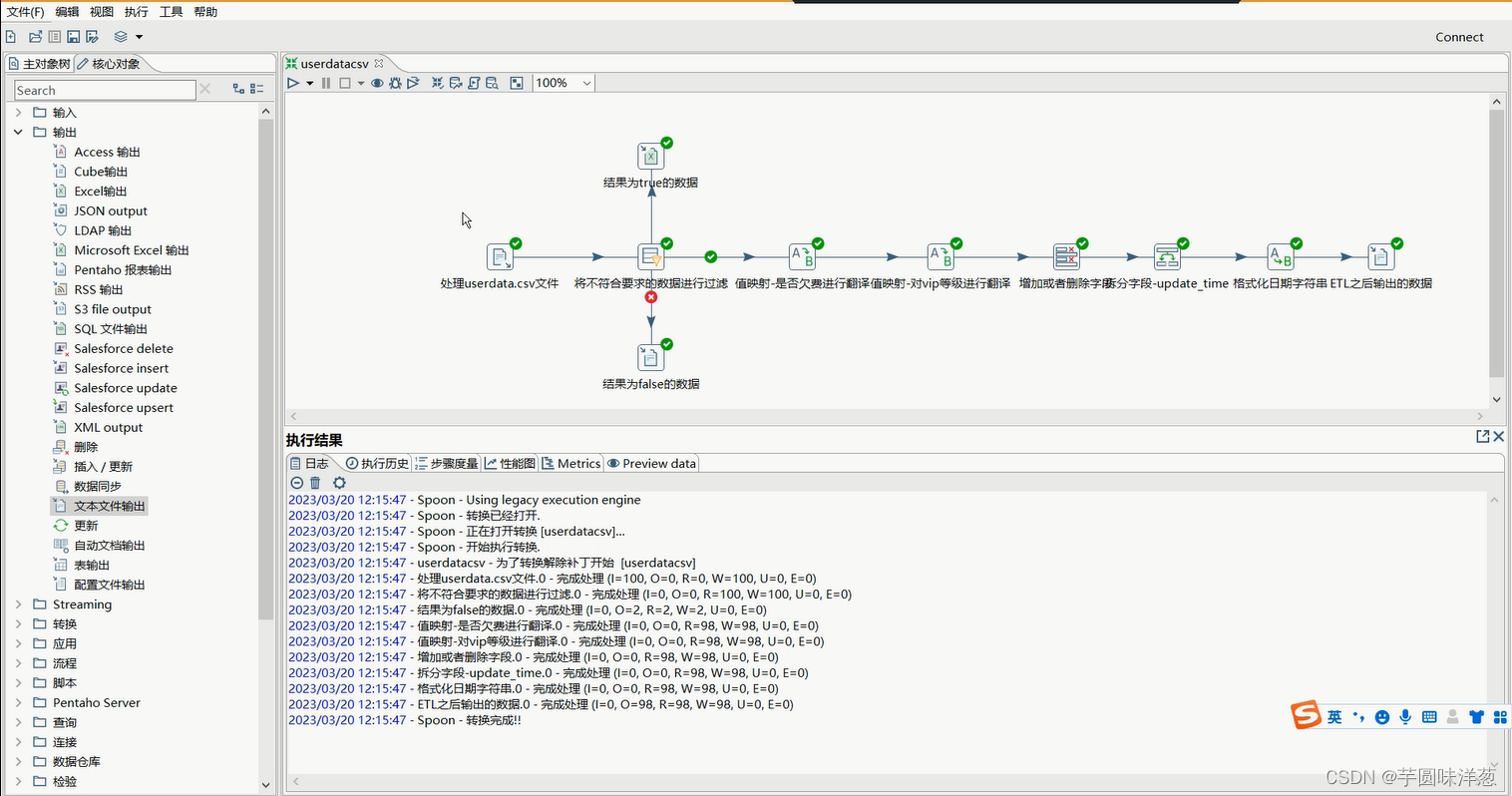Open log settings gear icon
1512x796 pixels.
point(339,483)
